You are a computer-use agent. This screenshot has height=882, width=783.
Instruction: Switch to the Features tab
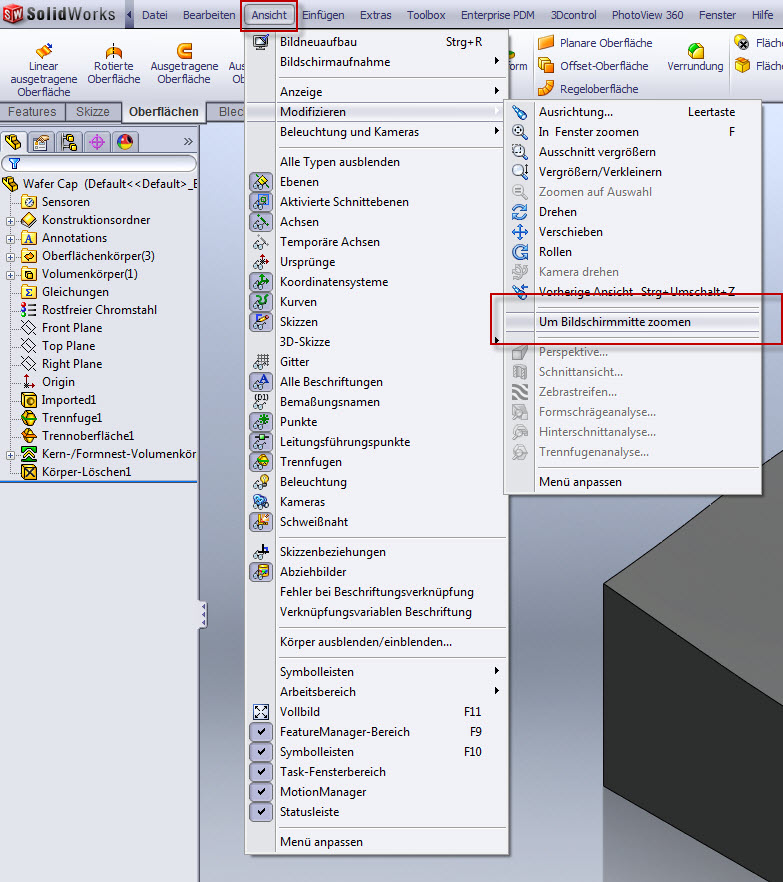pyautogui.click(x=32, y=112)
